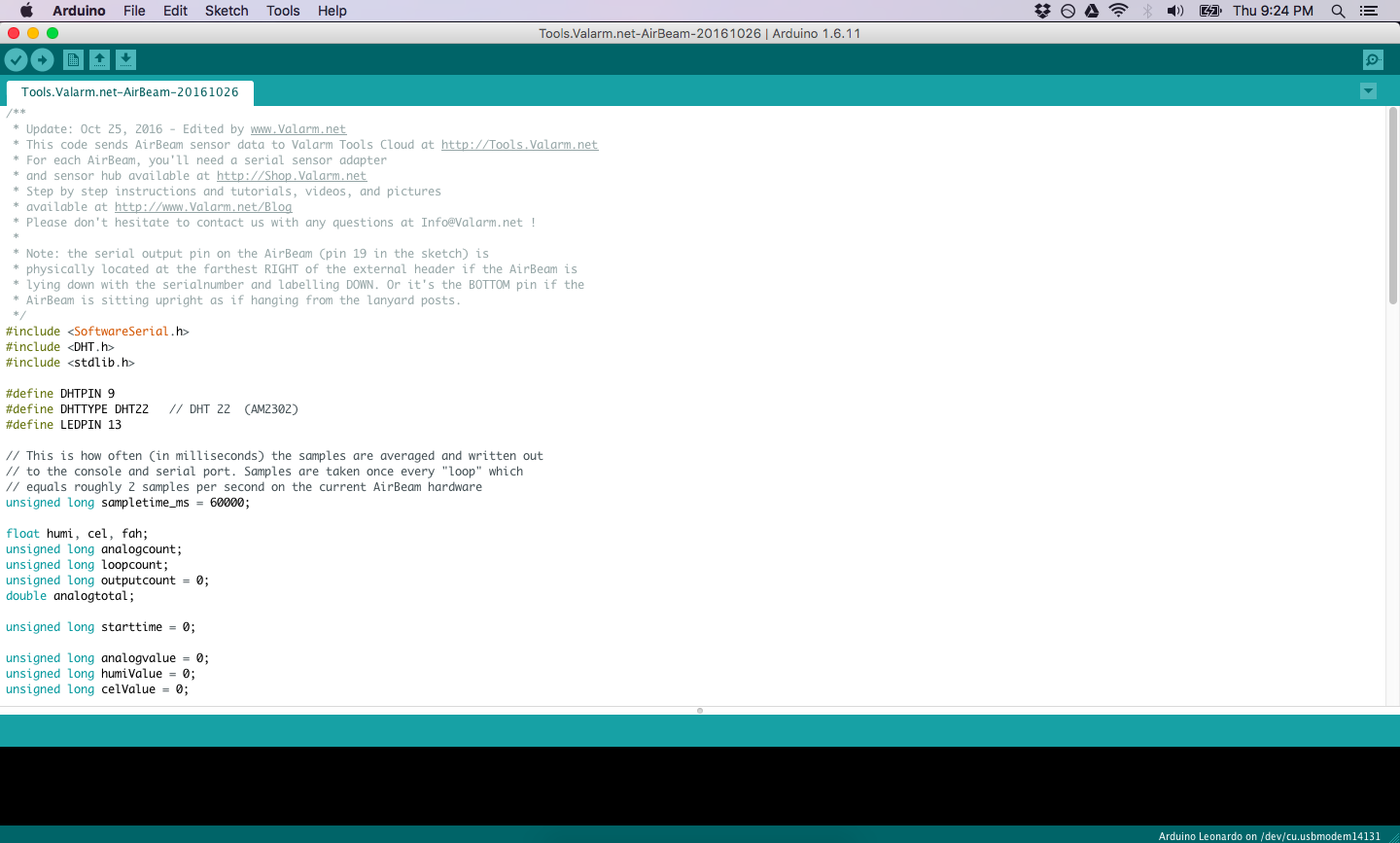
Task: Follow the http://Tools.Valarm.net link
Action: (x=519, y=145)
